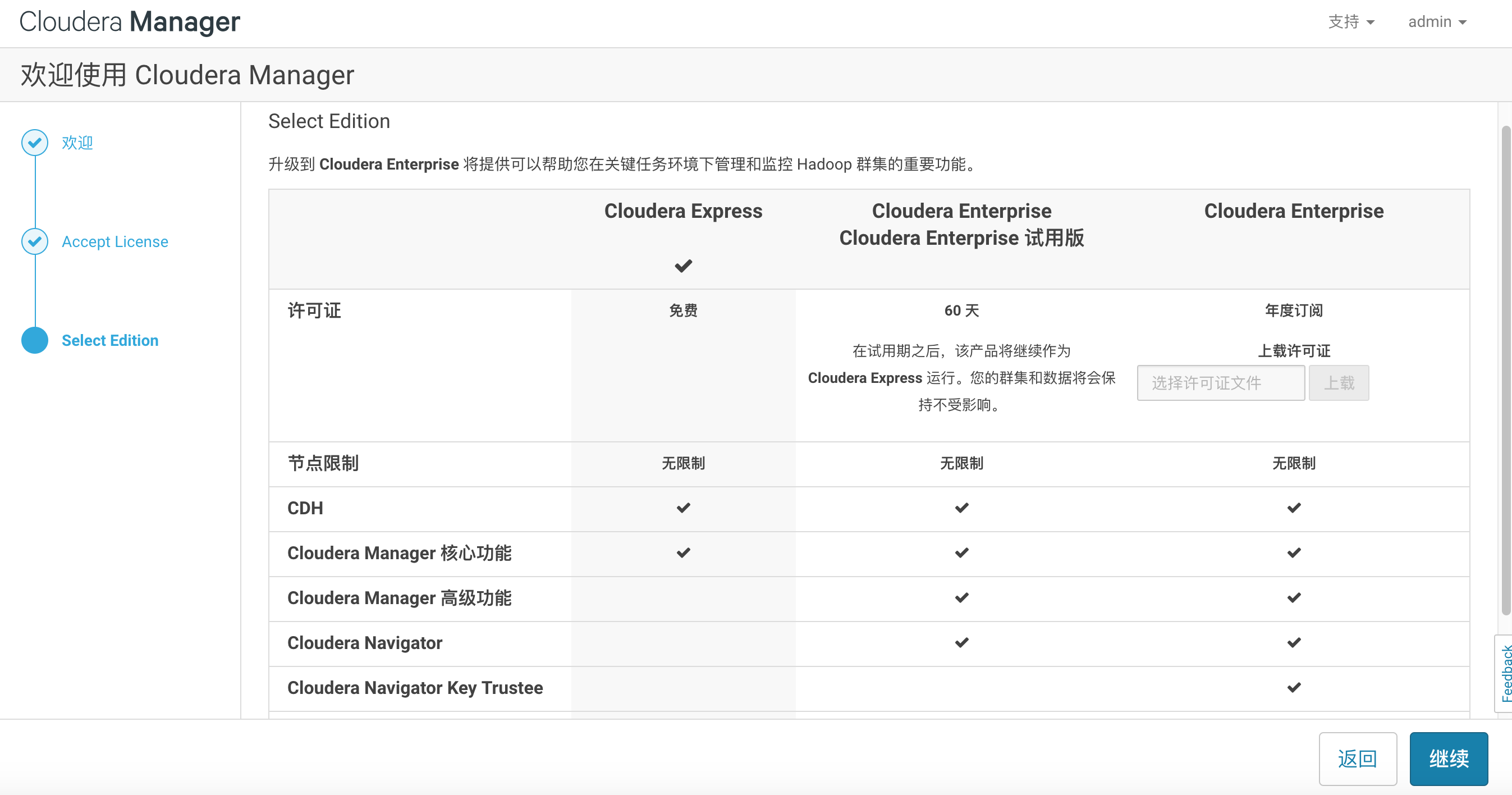Select the Select Edition step label
The height and width of the screenshot is (795, 1512).
tap(110, 340)
